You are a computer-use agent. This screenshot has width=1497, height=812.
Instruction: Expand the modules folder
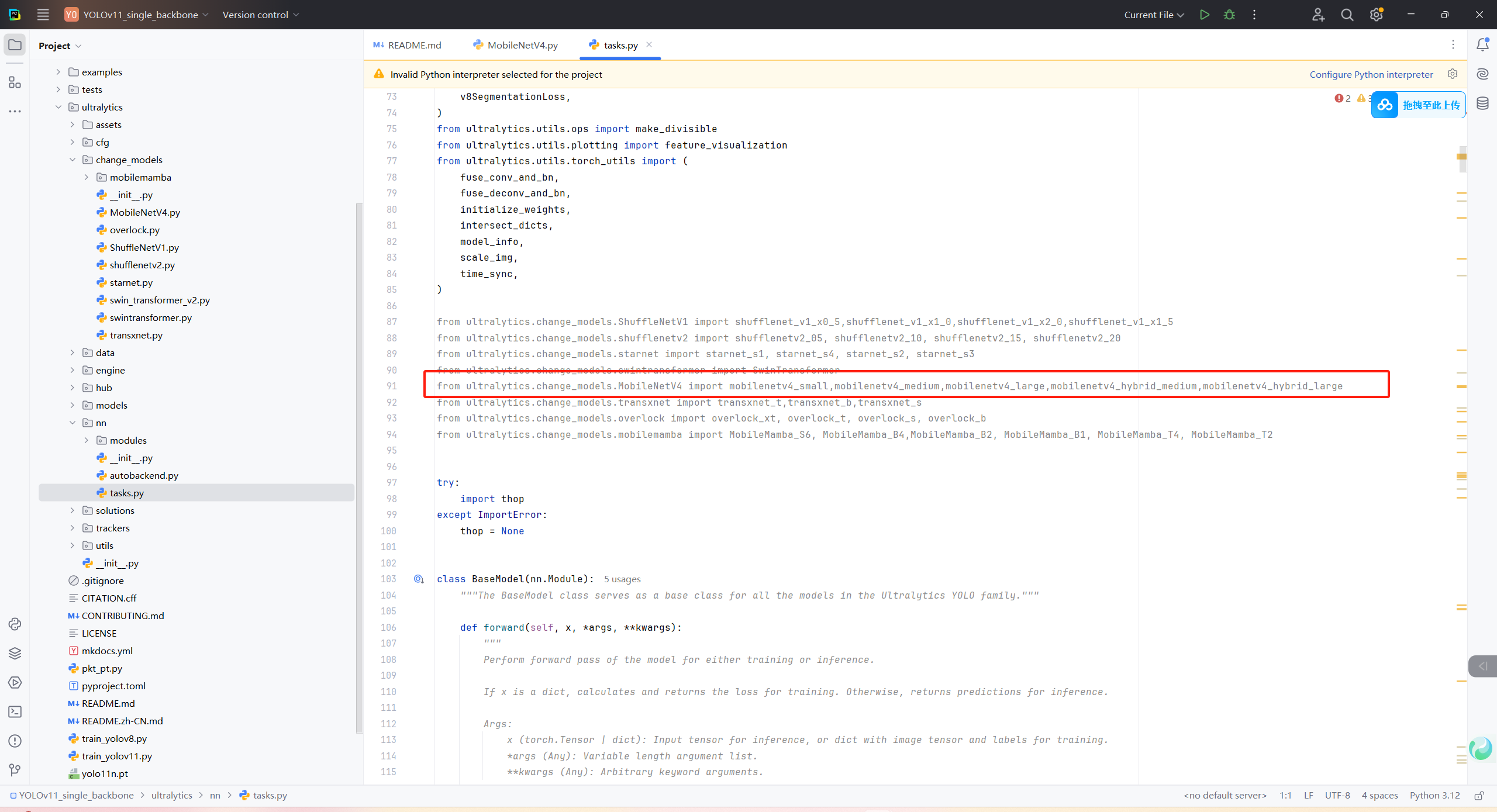point(87,440)
